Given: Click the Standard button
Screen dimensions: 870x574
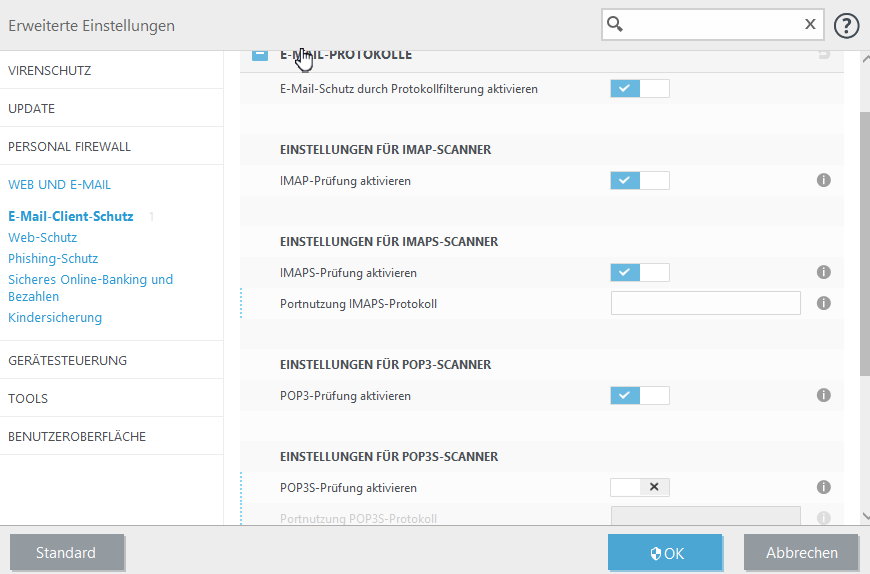Looking at the screenshot, I should pyautogui.click(x=66, y=553).
